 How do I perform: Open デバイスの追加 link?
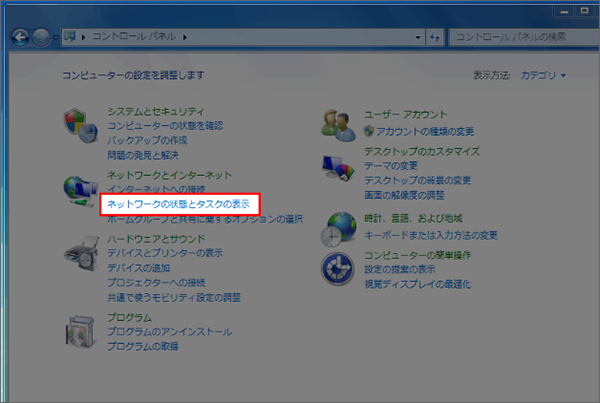tap(139, 268)
